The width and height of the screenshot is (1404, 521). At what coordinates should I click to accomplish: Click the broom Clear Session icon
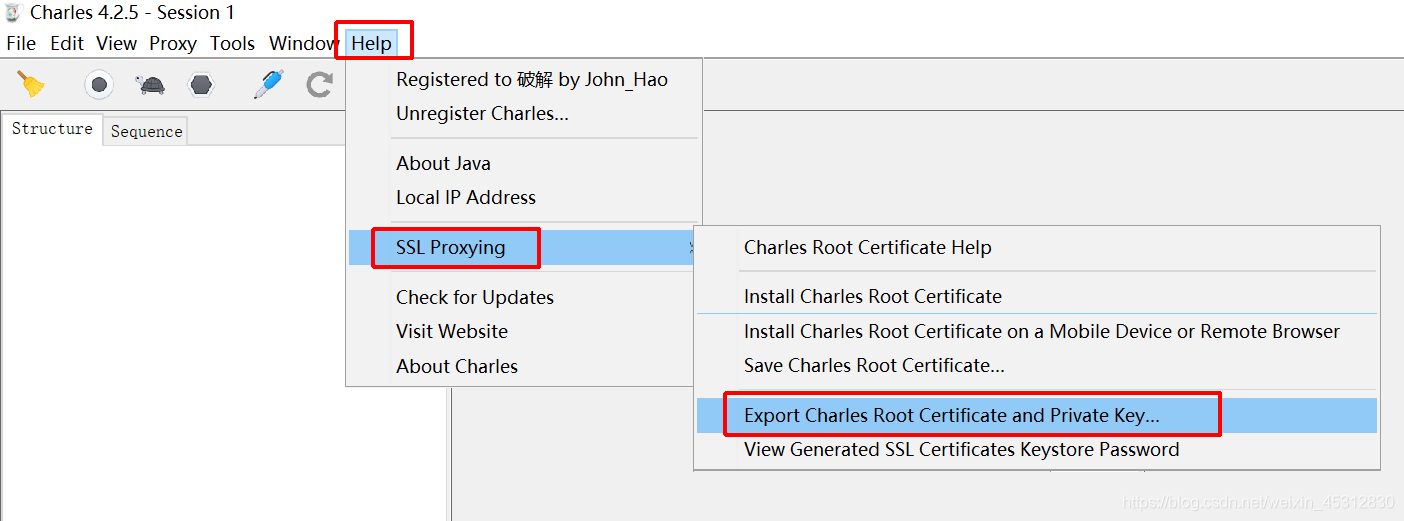click(31, 84)
